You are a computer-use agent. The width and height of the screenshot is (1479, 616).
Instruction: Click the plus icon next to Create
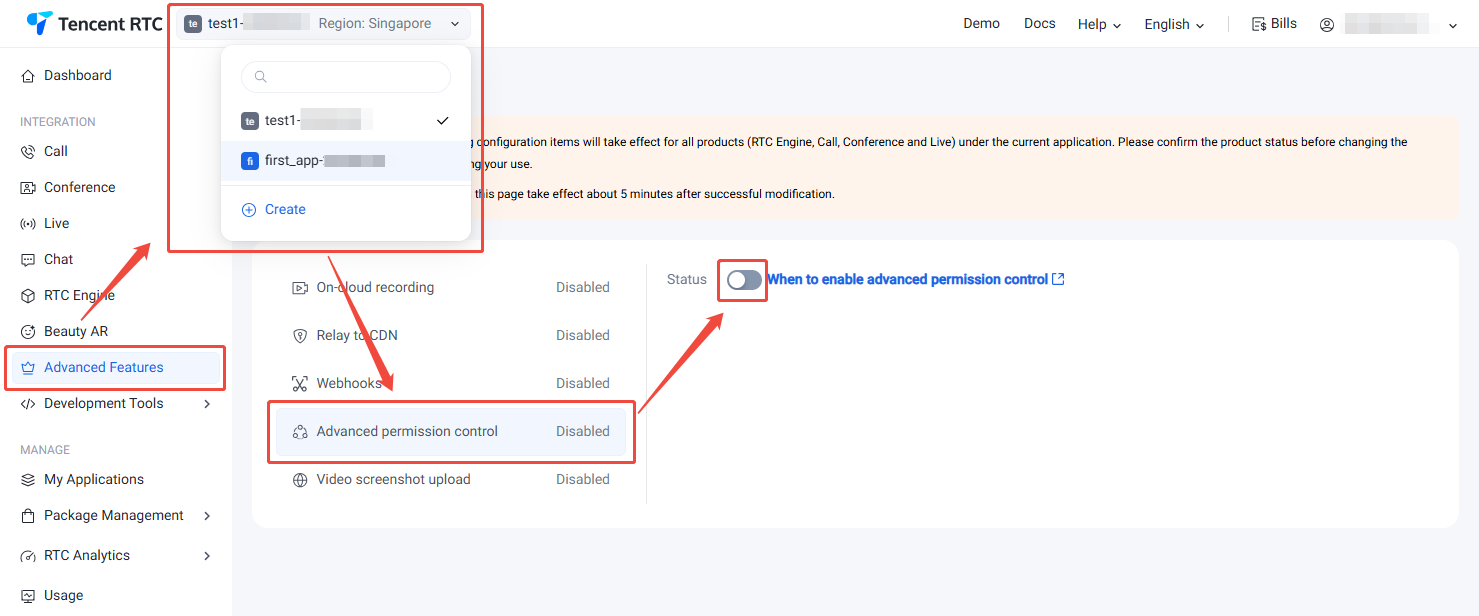click(249, 210)
